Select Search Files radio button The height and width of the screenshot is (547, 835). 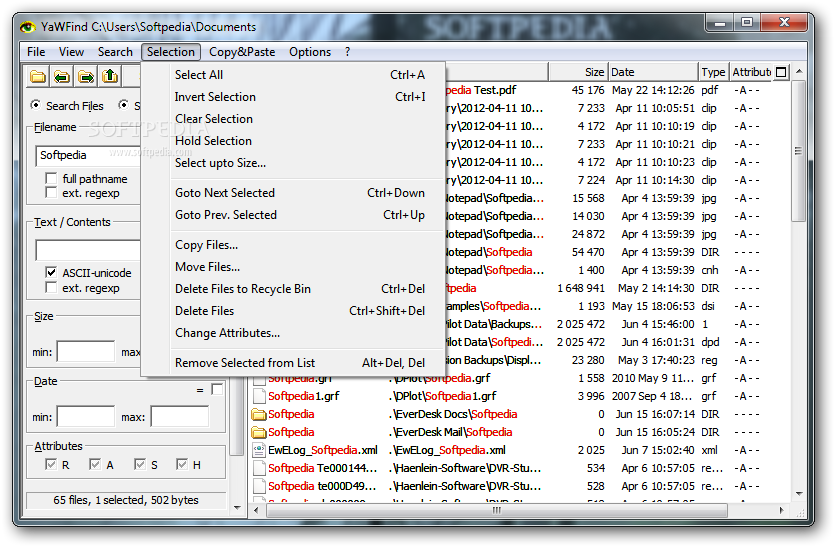point(35,105)
